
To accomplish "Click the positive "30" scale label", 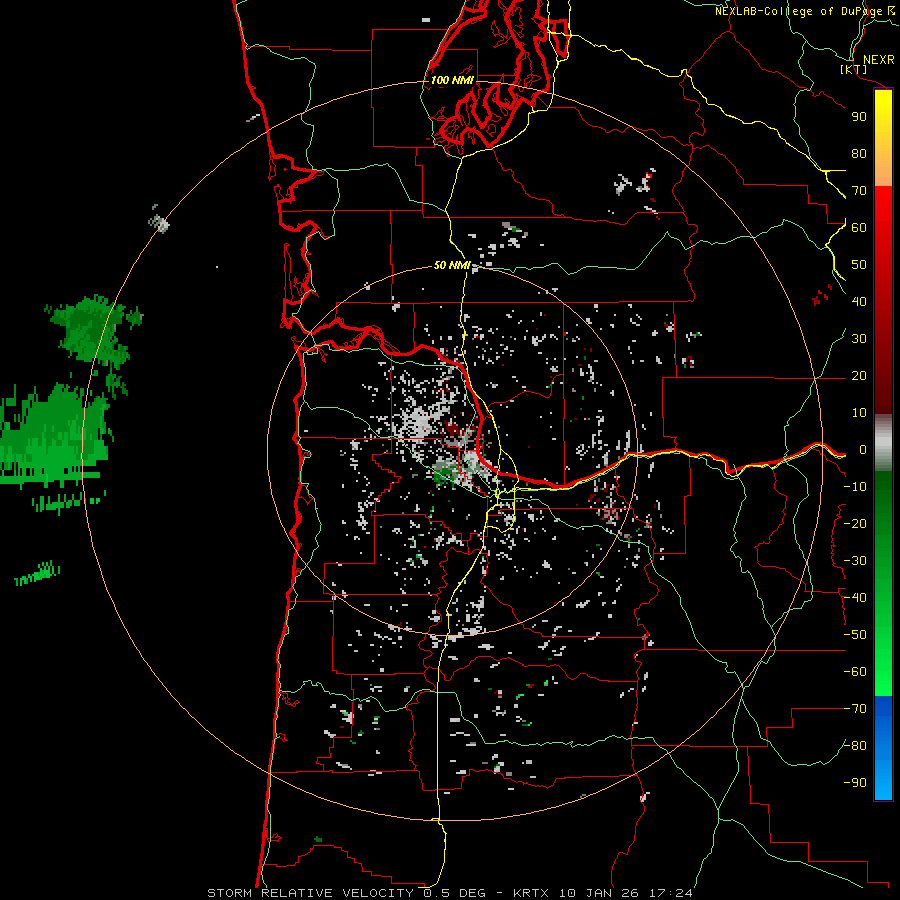I will point(859,339).
